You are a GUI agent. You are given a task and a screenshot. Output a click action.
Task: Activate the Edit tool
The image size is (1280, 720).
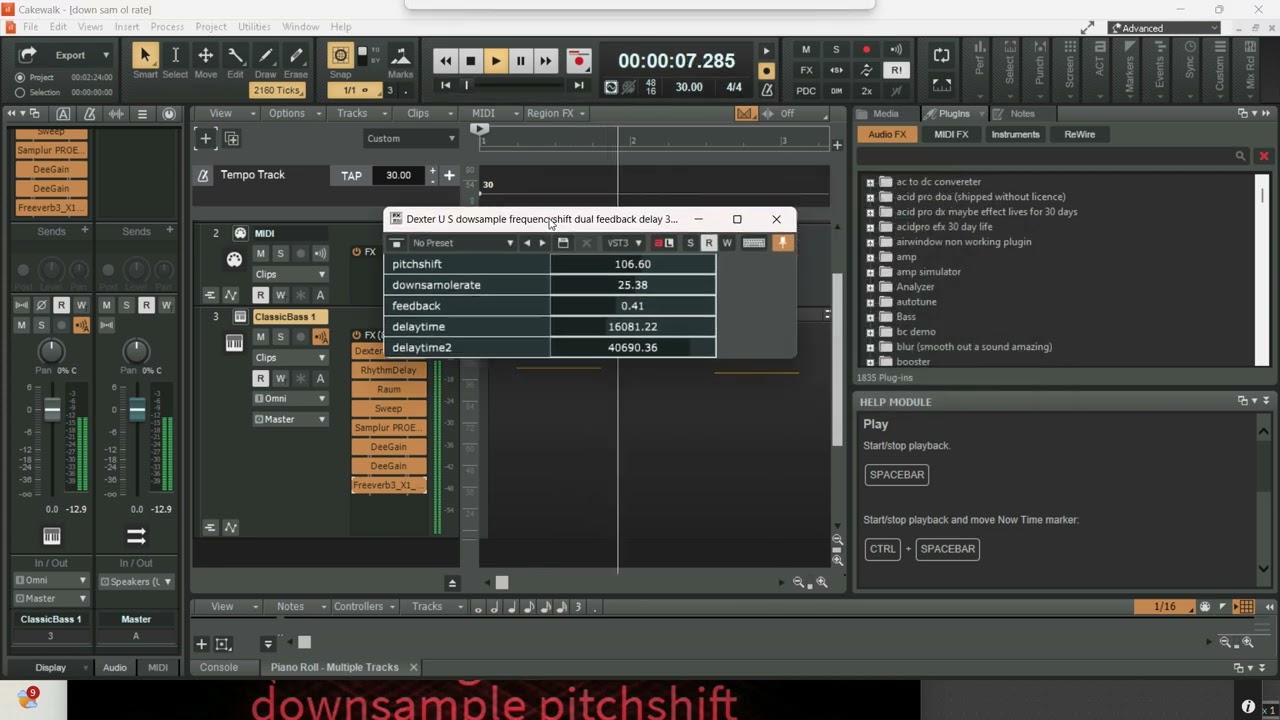click(235, 57)
